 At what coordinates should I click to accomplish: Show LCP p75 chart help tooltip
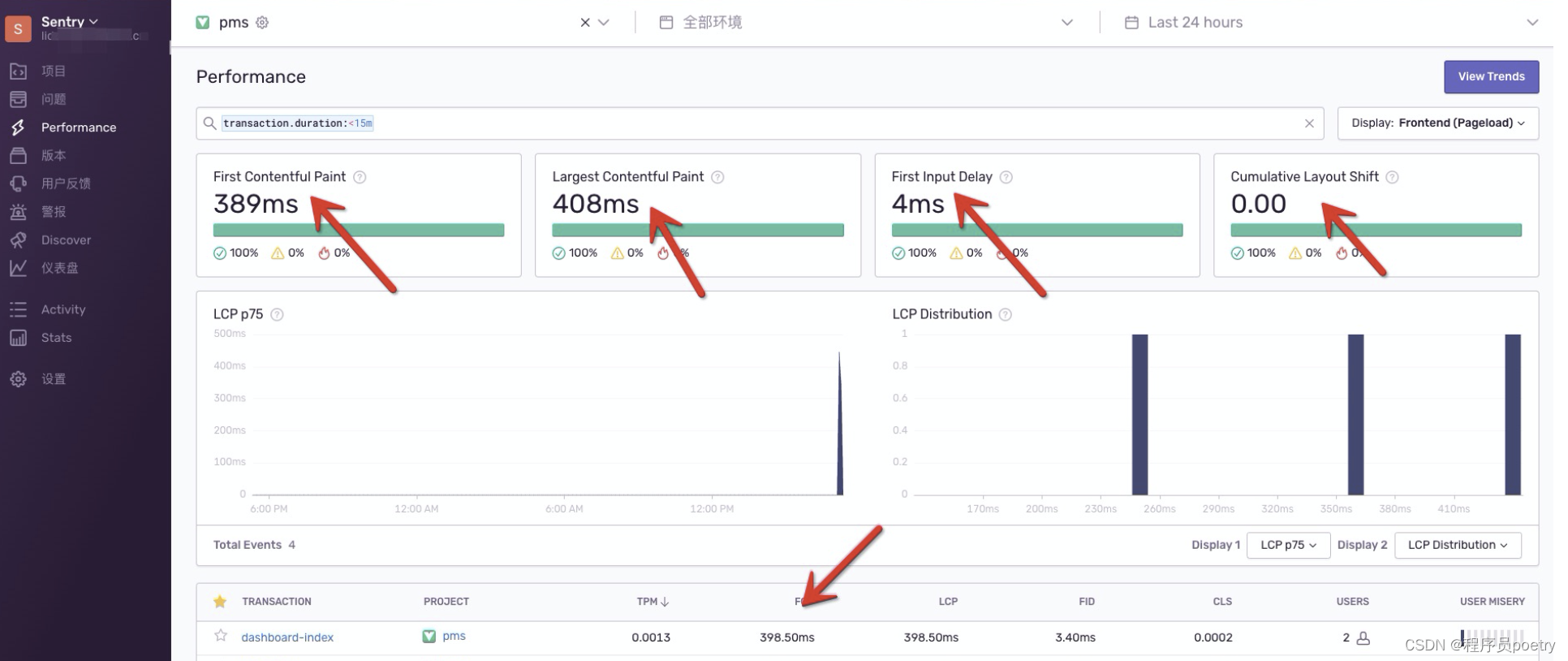(x=277, y=314)
